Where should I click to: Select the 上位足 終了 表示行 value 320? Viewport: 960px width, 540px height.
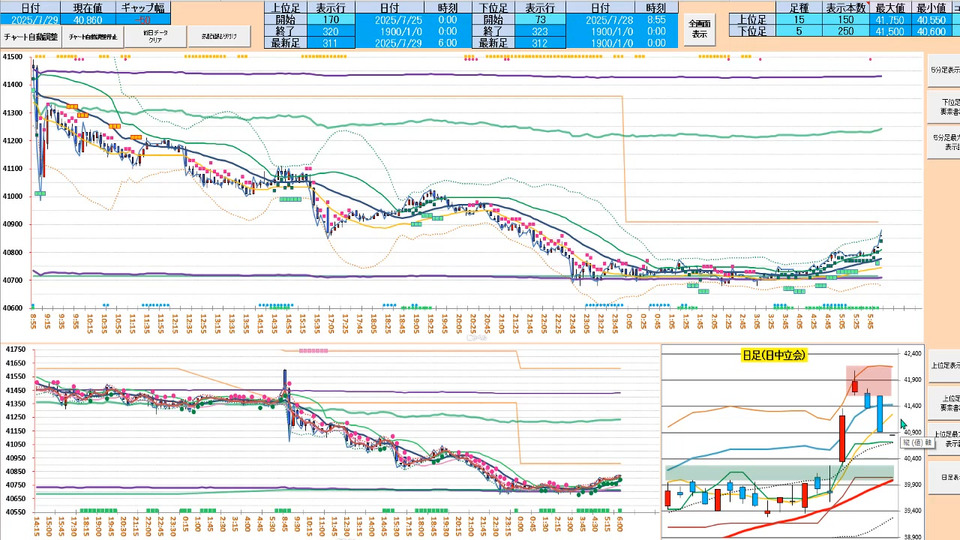point(331,31)
